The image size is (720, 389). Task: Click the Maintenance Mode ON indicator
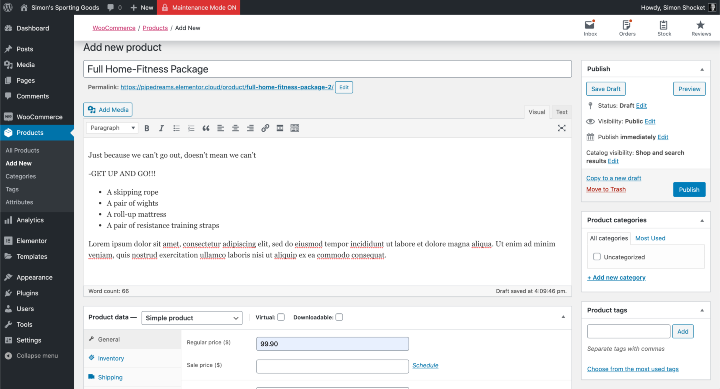point(198,7)
